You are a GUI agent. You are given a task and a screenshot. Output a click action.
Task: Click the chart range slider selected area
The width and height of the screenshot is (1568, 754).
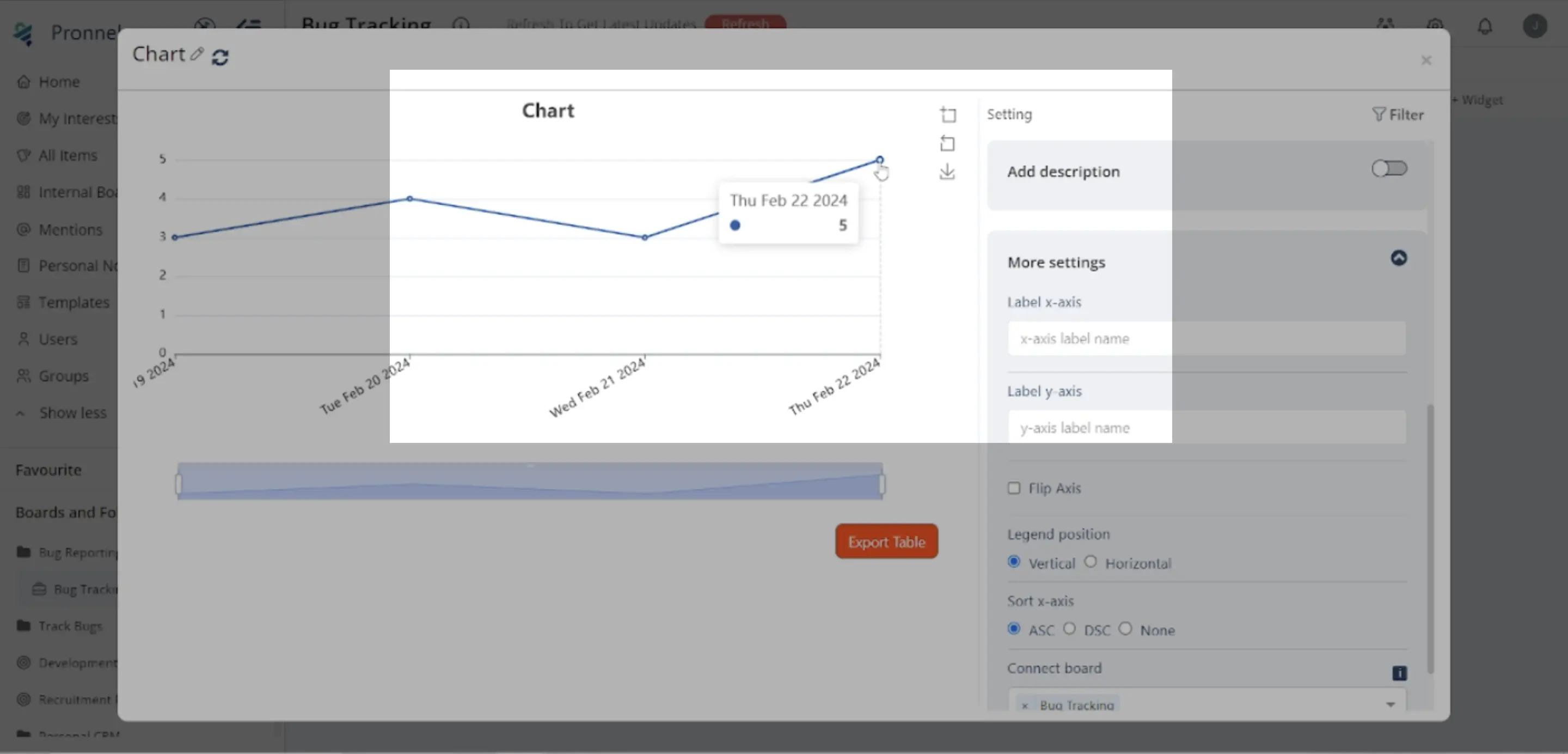click(x=530, y=481)
